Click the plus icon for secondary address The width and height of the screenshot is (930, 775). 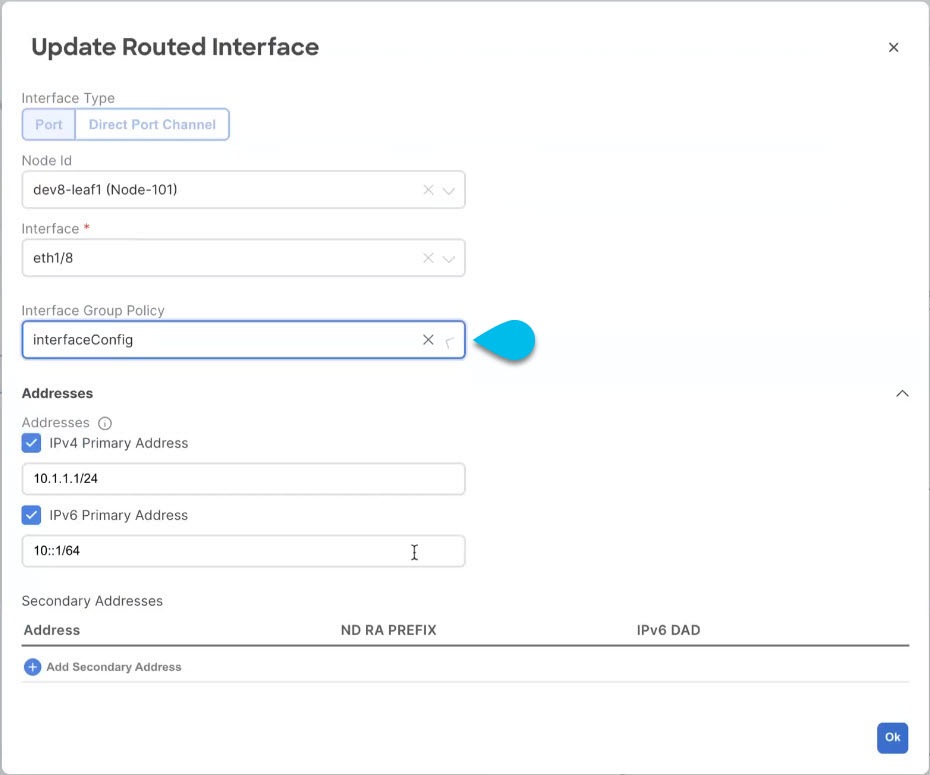coord(32,667)
